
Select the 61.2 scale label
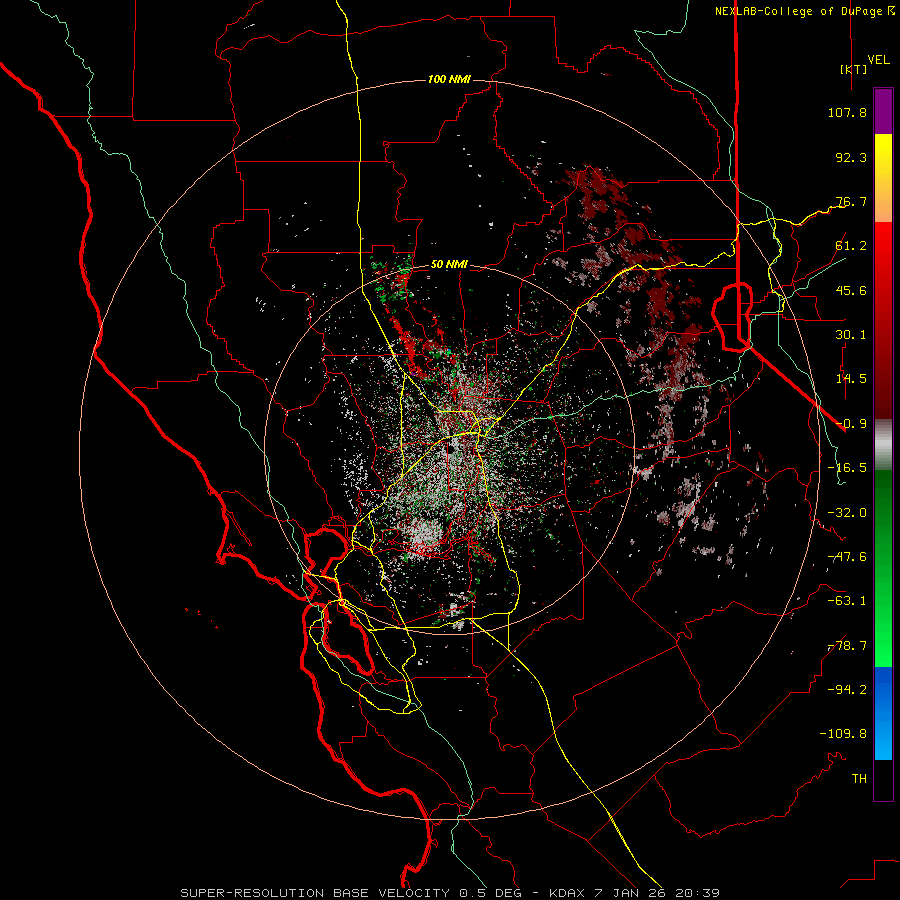[851, 246]
